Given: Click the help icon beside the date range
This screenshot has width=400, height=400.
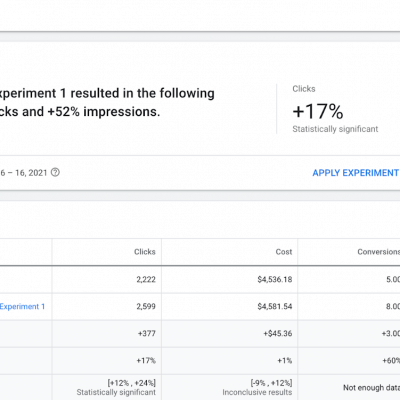Looking at the screenshot, I should pos(55,172).
